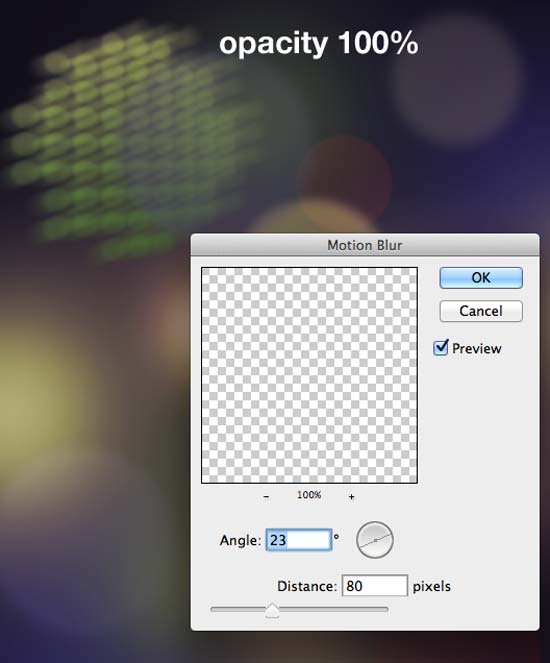Click the zoom in plus icon under preview
The width and height of the screenshot is (550, 663).
tap(351, 497)
